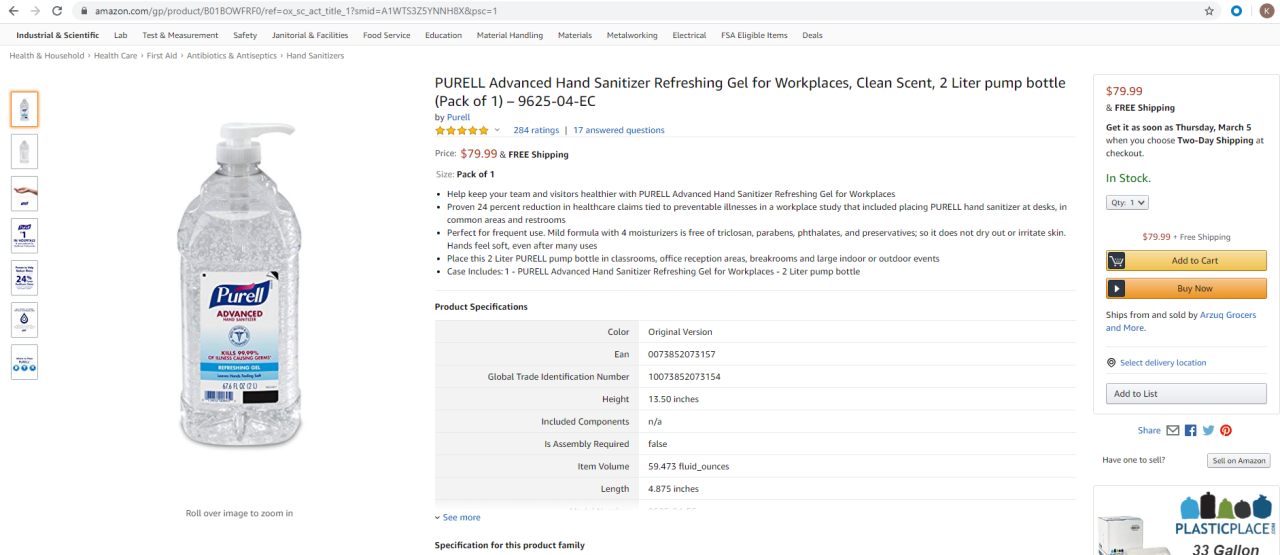Click Add to List button
Screen dimensions: 1280x555
1186,394
